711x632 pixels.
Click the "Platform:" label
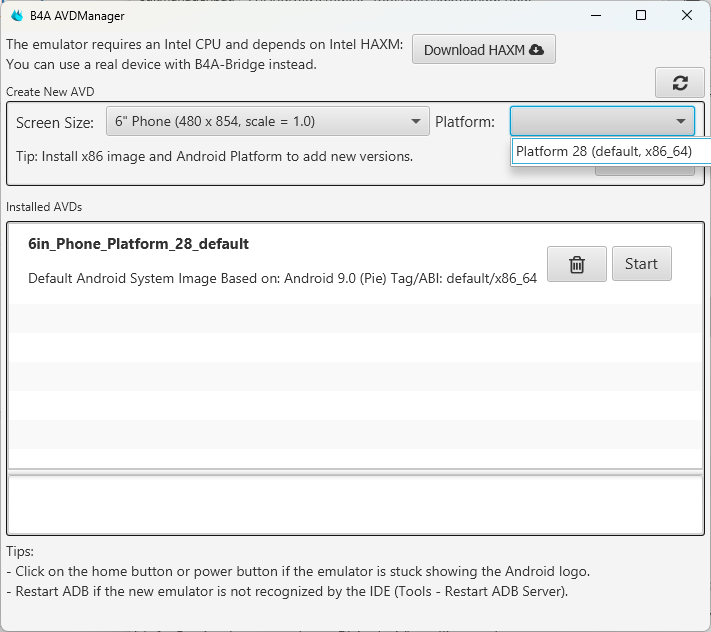(465, 122)
